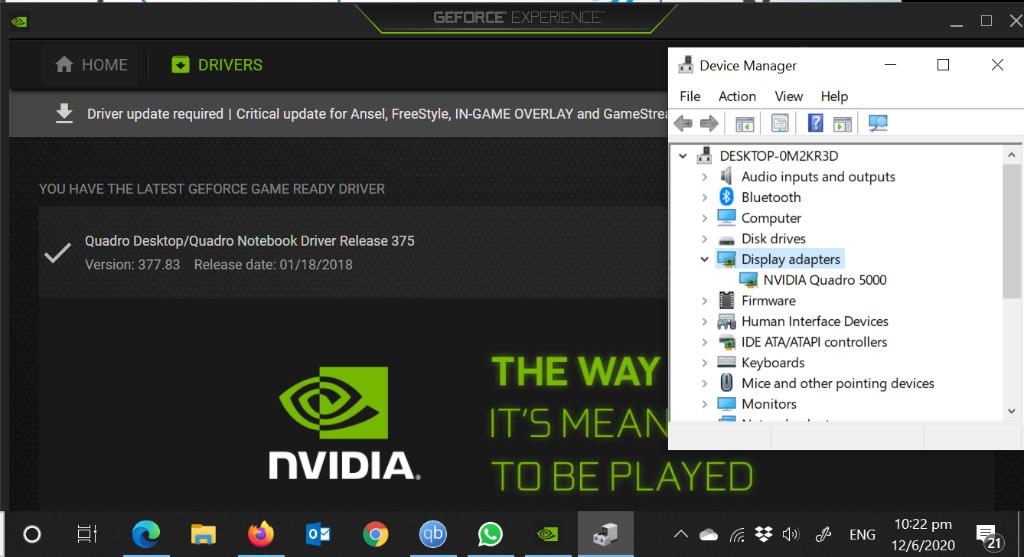Switch to GeForce Experience taskbar icon

click(x=547, y=535)
